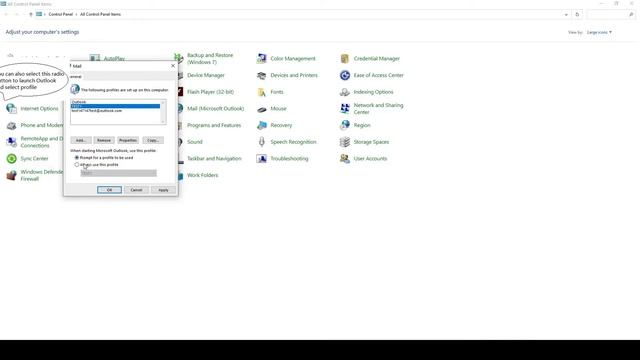Open the Speech Recognition microphone icon
Image resolution: width=640 pixels, height=360 pixels.
pyautogui.click(x=262, y=142)
